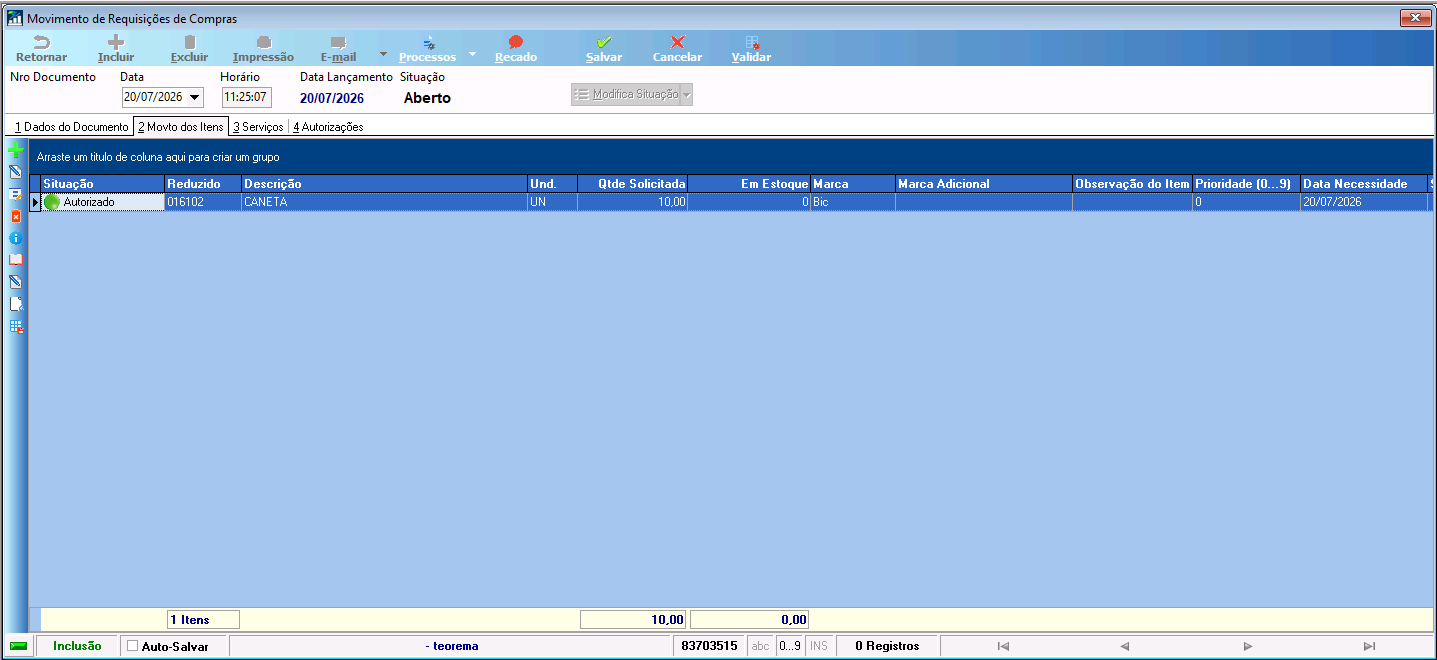Click the Incluir toolbar button
Image resolution: width=1437 pixels, height=660 pixels.
(116, 49)
